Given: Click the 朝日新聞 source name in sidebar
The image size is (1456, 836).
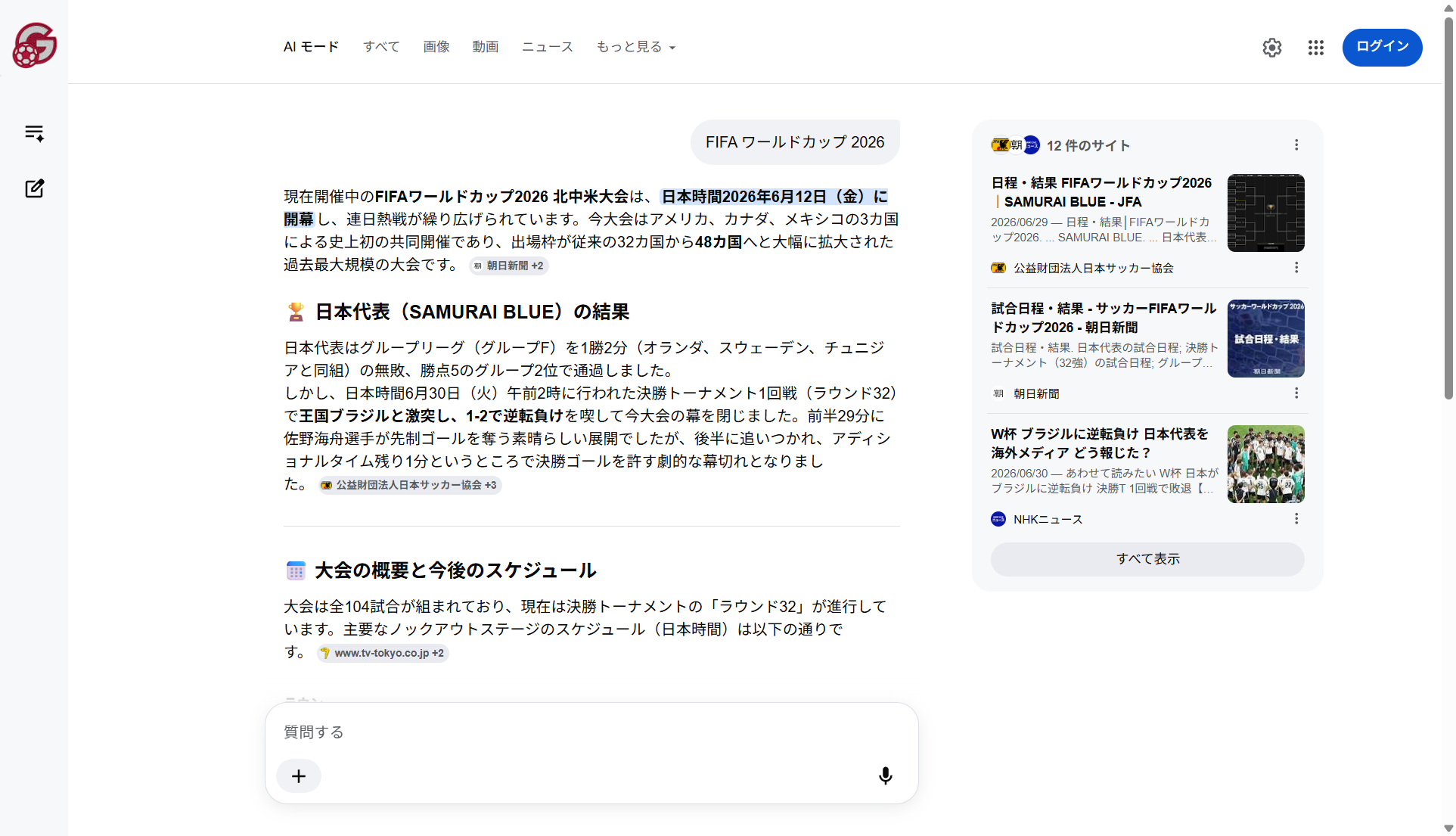Looking at the screenshot, I should tap(1036, 393).
